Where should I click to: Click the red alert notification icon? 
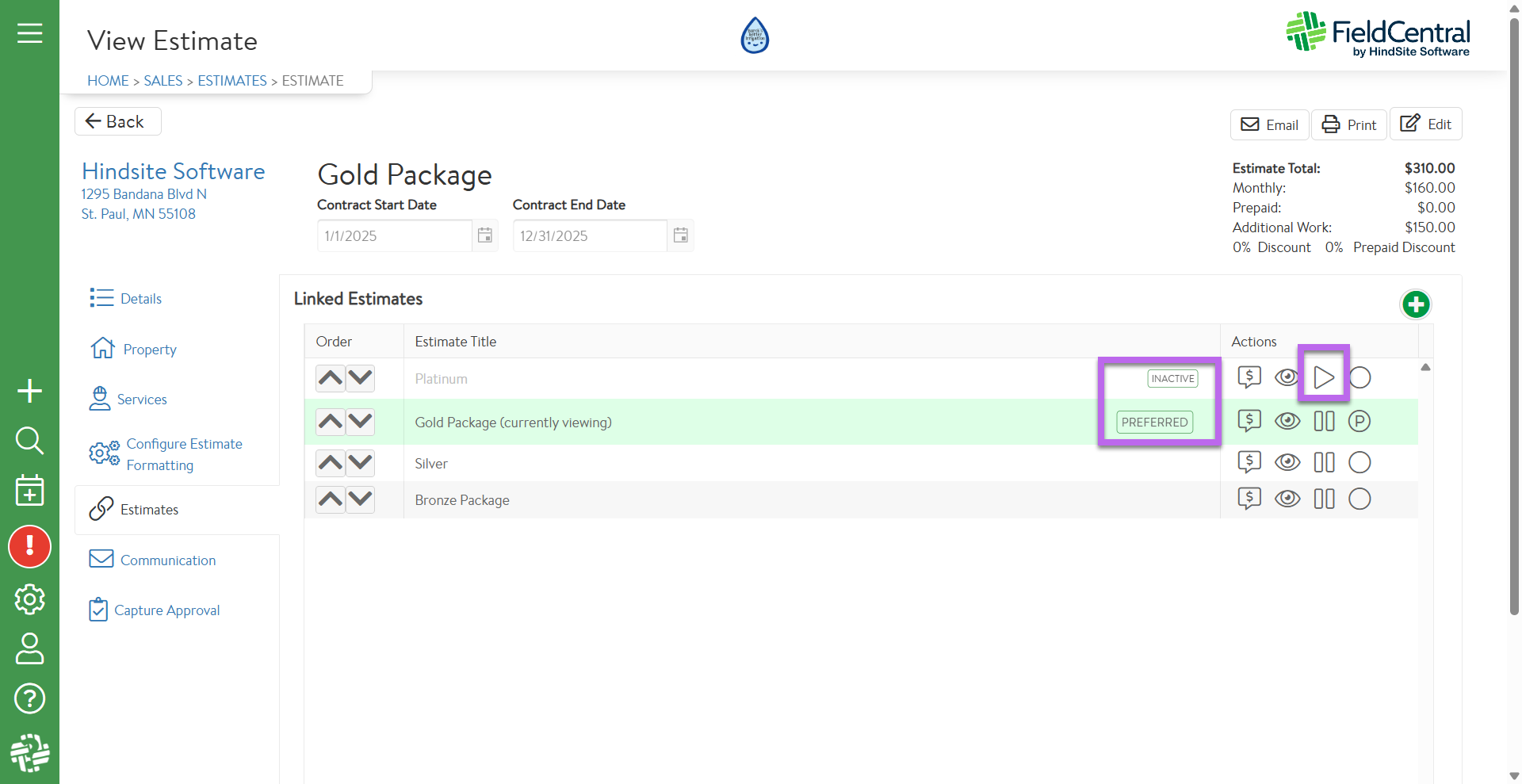tap(29, 546)
